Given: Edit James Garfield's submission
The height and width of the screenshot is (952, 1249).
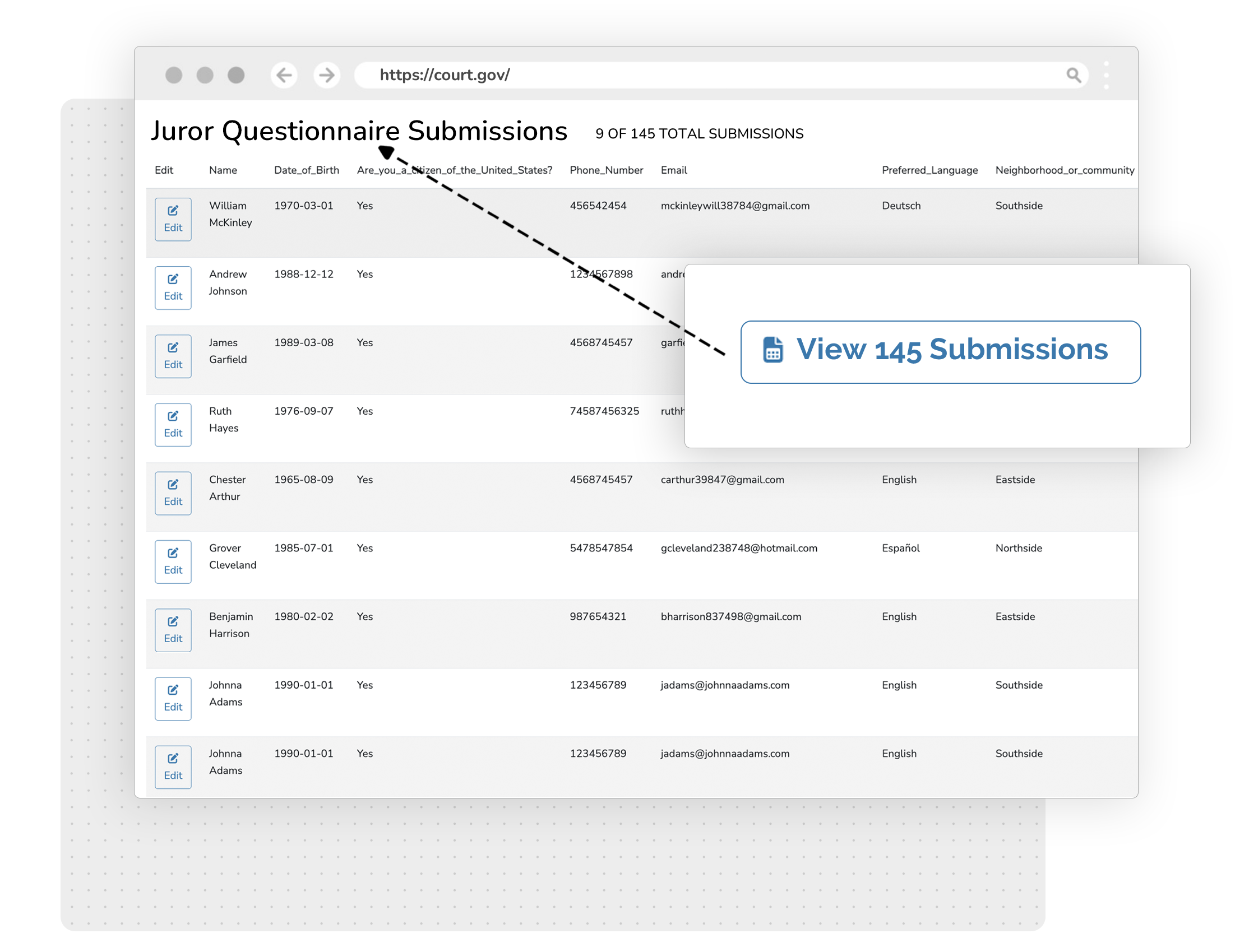Looking at the screenshot, I should 173,356.
